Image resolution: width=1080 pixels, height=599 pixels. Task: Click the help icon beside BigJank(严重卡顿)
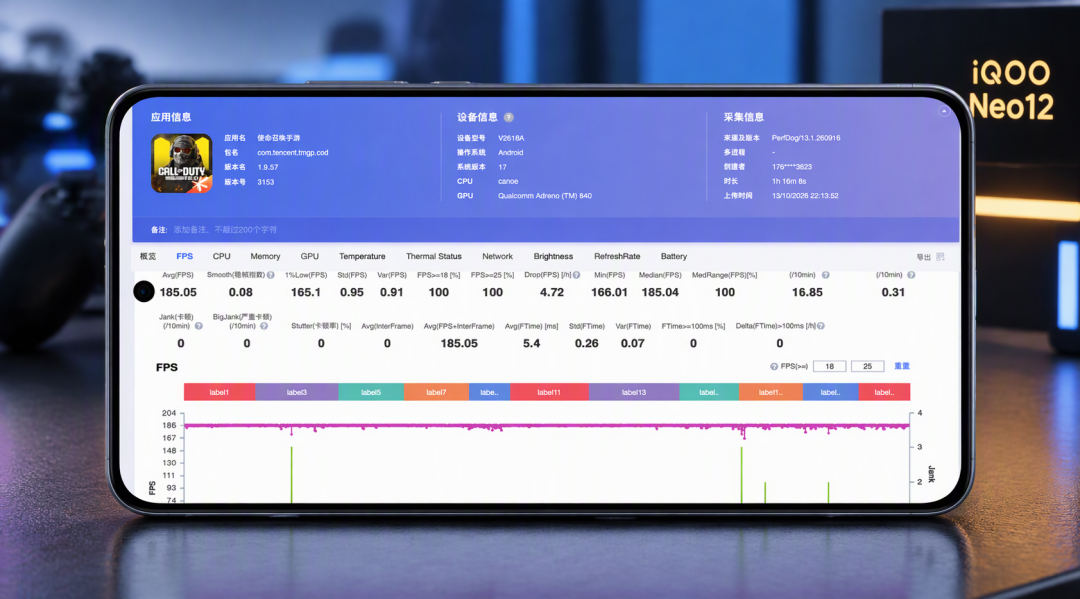tap(264, 326)
